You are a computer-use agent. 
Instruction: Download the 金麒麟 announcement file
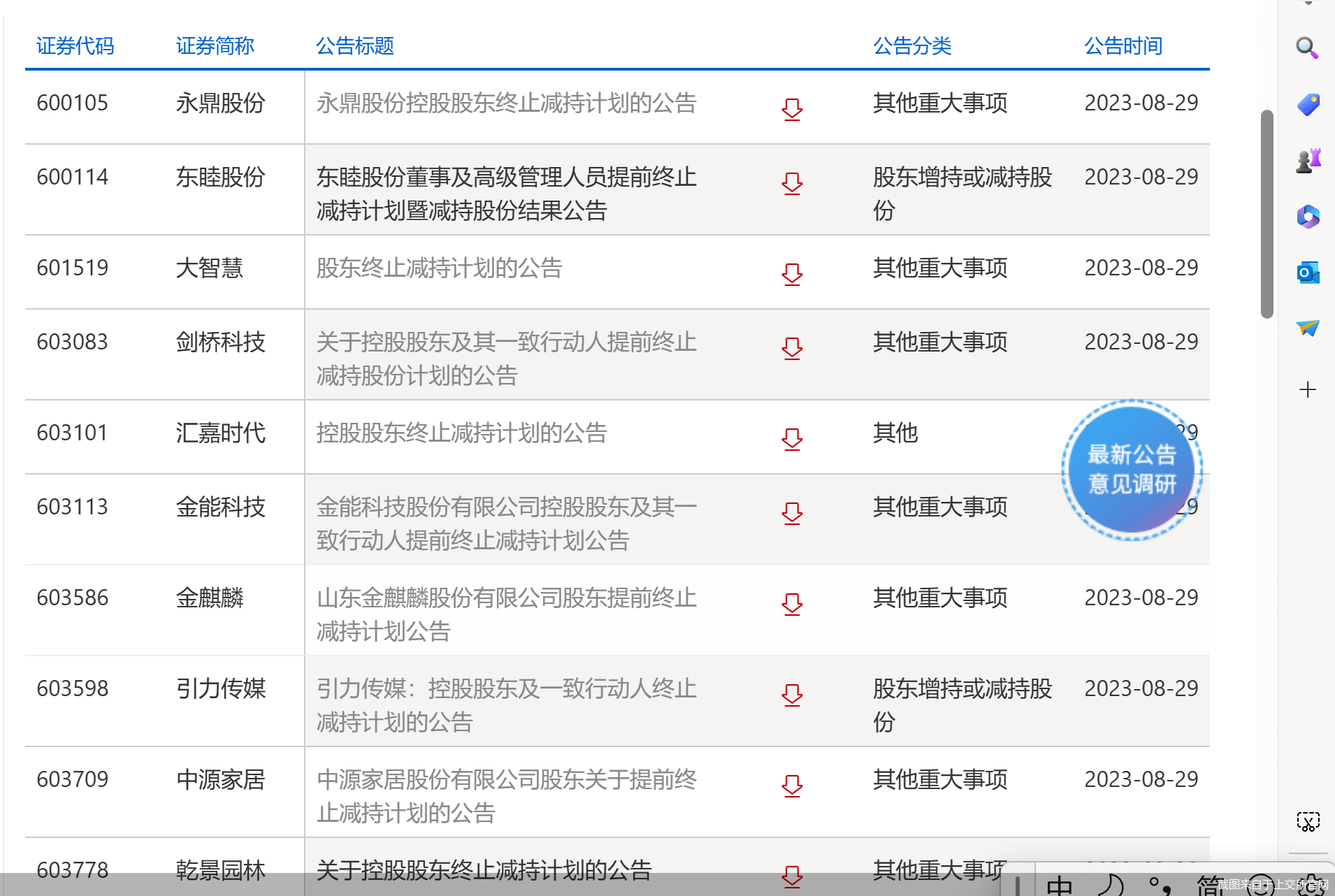[791, 604]
